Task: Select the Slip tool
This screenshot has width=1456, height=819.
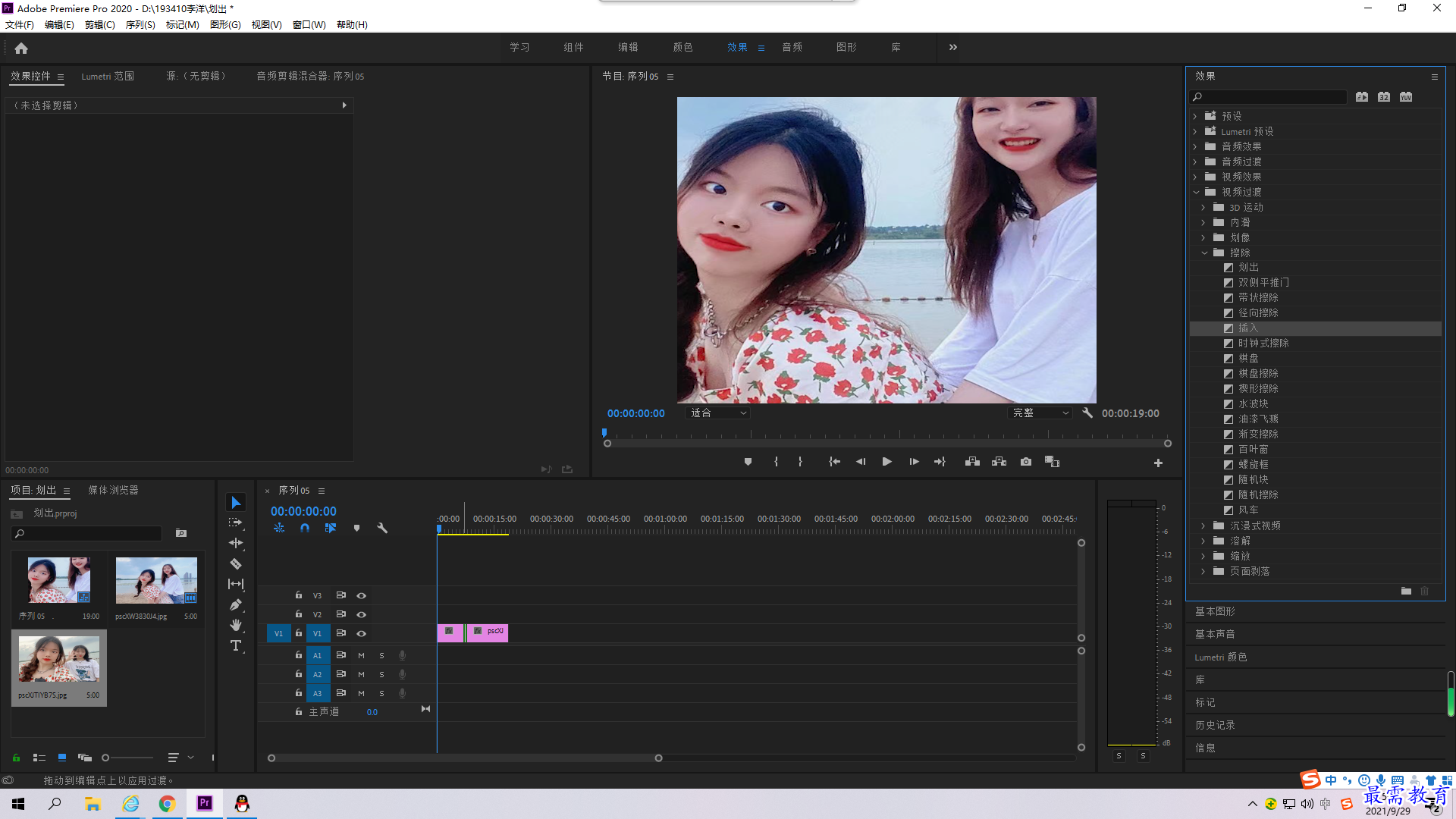Action: 236,584
